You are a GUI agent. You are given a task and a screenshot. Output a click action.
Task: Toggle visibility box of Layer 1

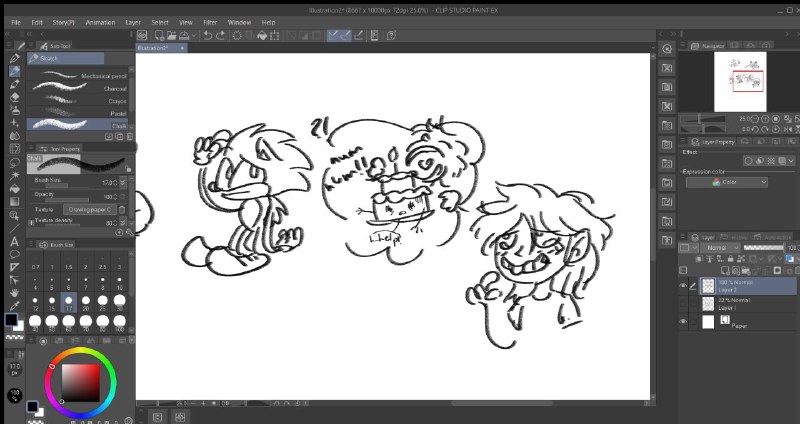683,304
